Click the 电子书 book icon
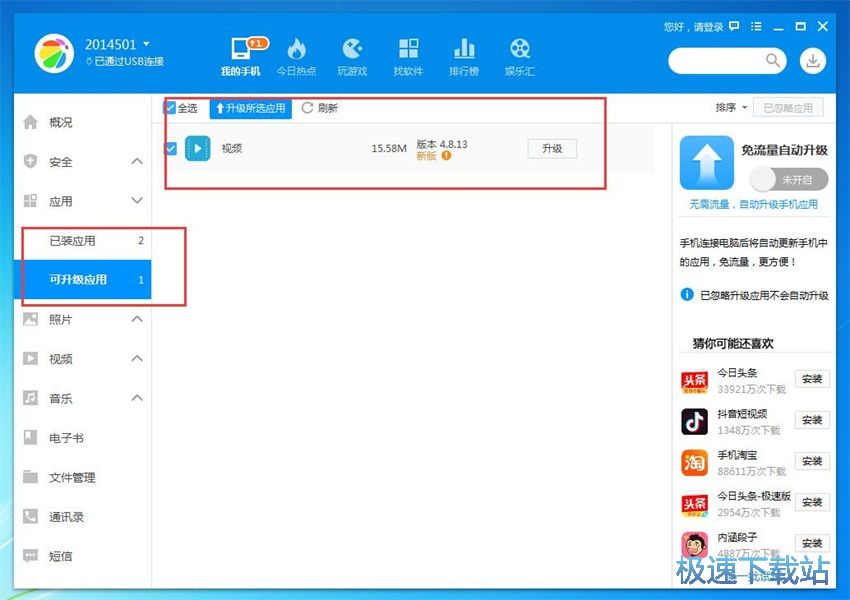Image resolution: width=850 pixels, height=600 pixels. pyautogui.click(x=30, y=437)
